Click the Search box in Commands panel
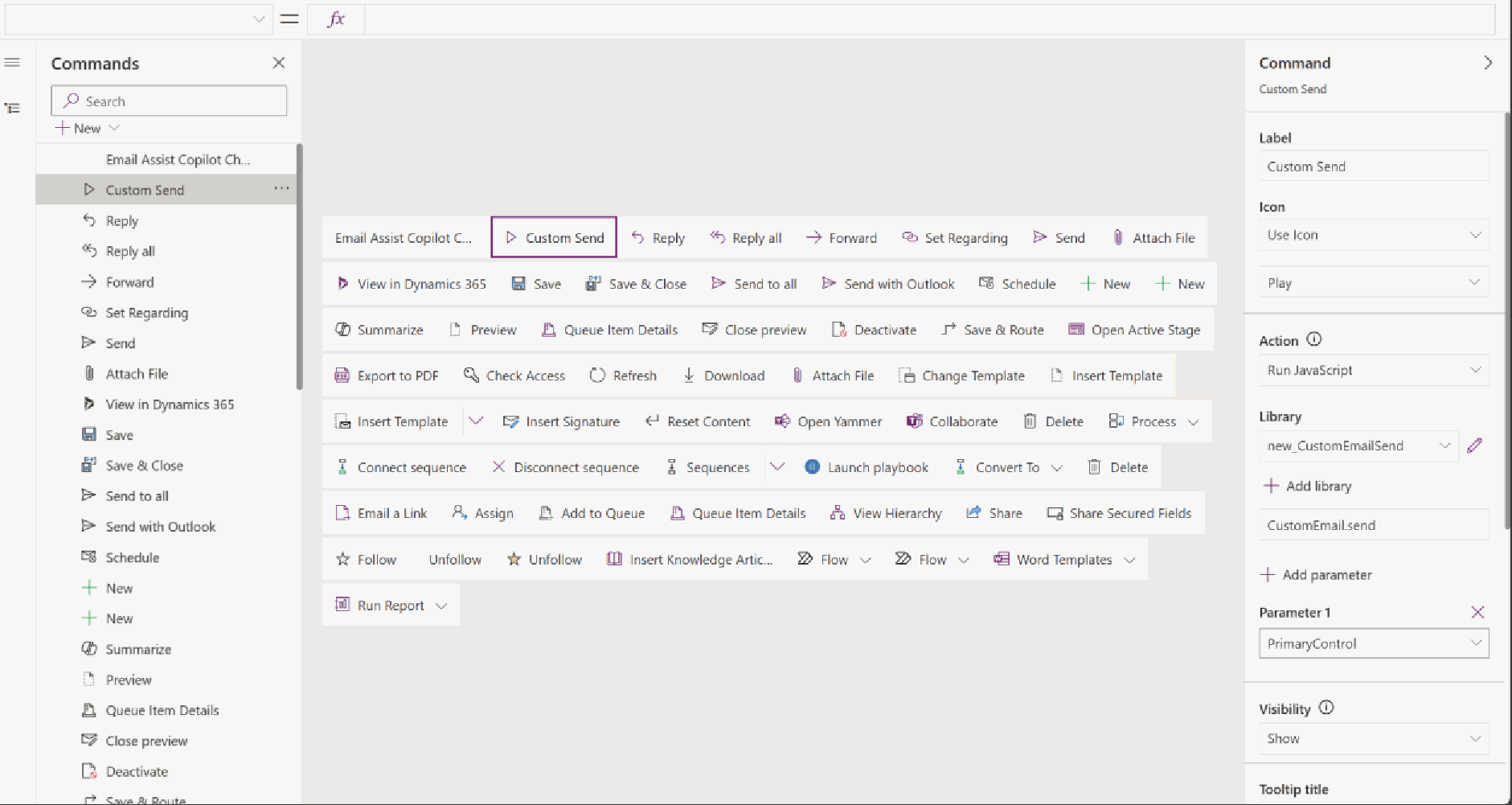The width and height of the screenshot is (1512, 805). pos(169,101)
